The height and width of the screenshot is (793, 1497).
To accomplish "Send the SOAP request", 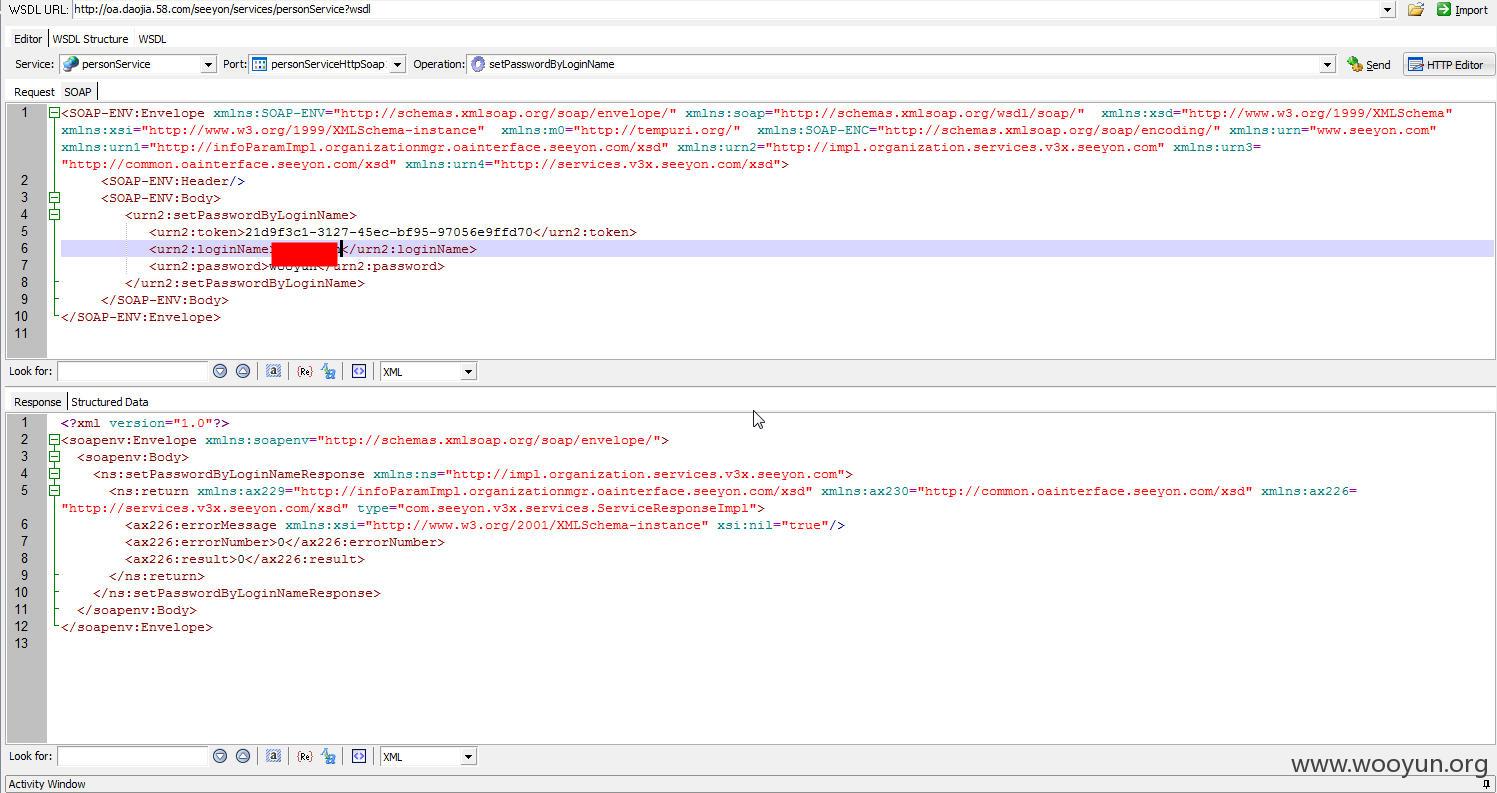I will tap(1369, 64).
